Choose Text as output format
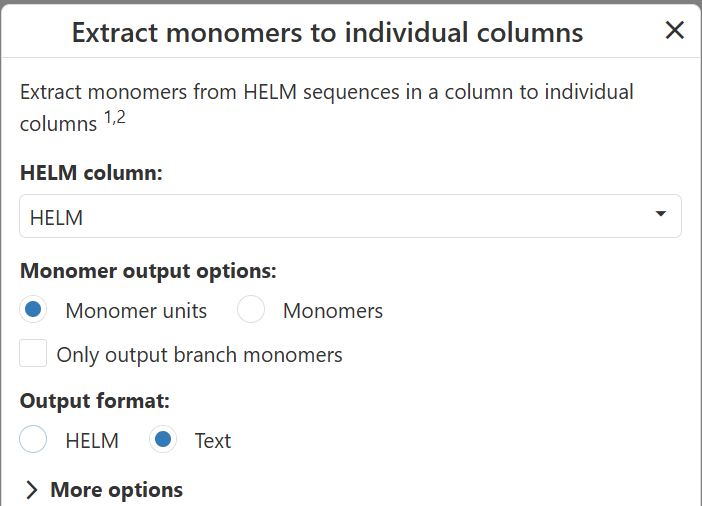The height and width of the screenshot is (506, 702). (x=163, y=440)
